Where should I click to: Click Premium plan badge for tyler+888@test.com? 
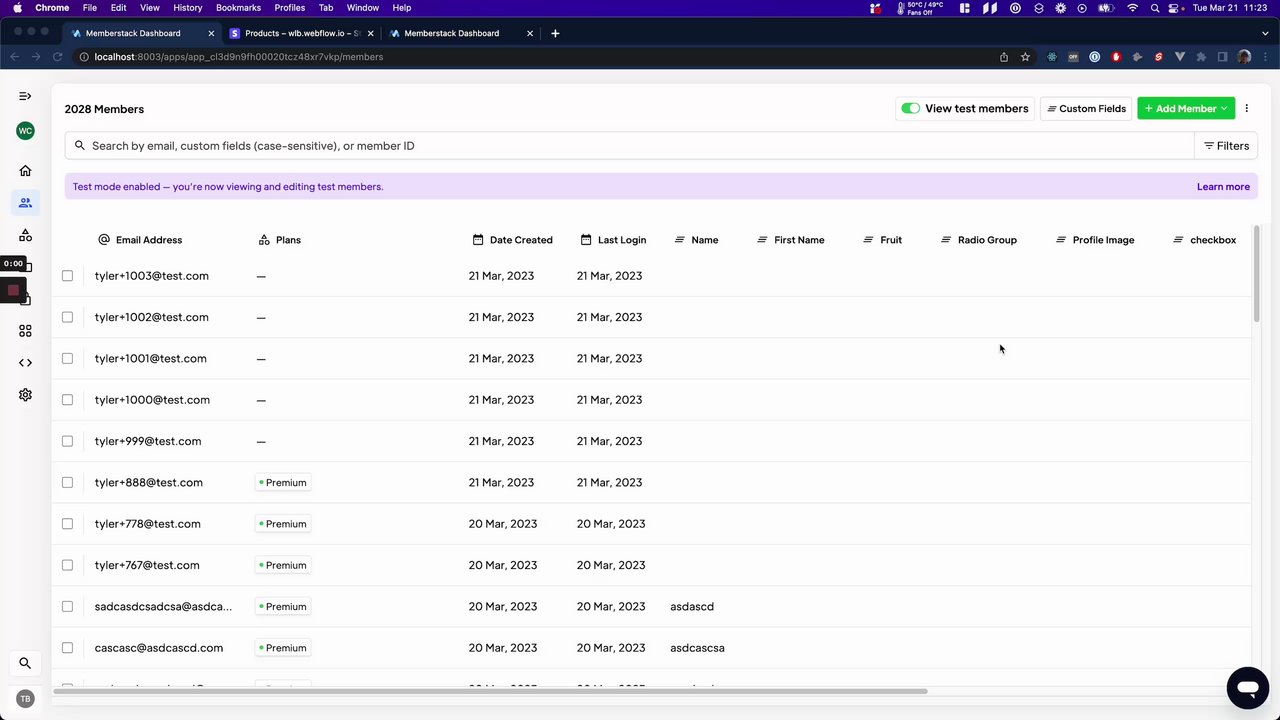coord(283,483)
